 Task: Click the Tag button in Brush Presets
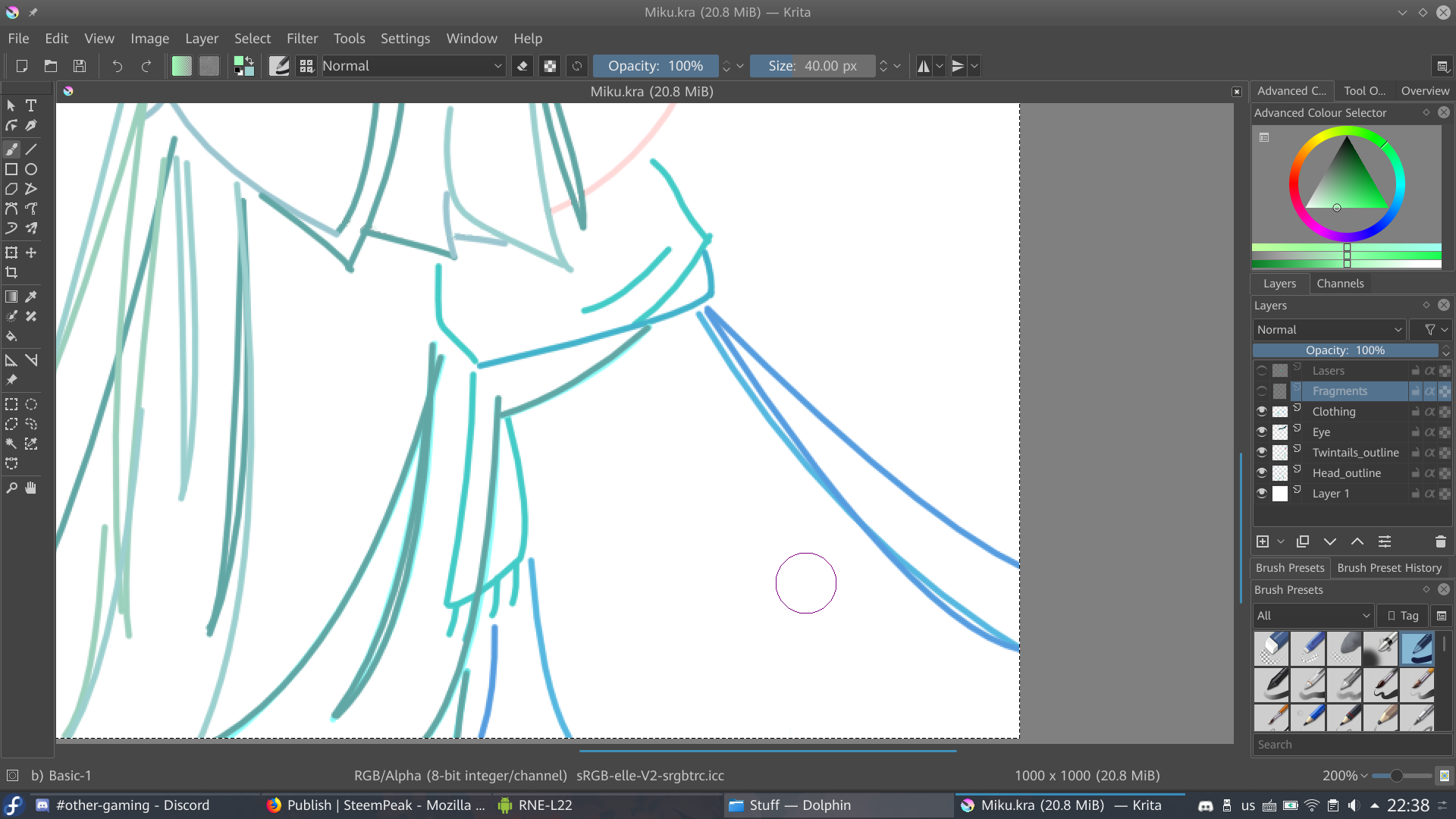pyautogui.click(x=1403, y=616)
